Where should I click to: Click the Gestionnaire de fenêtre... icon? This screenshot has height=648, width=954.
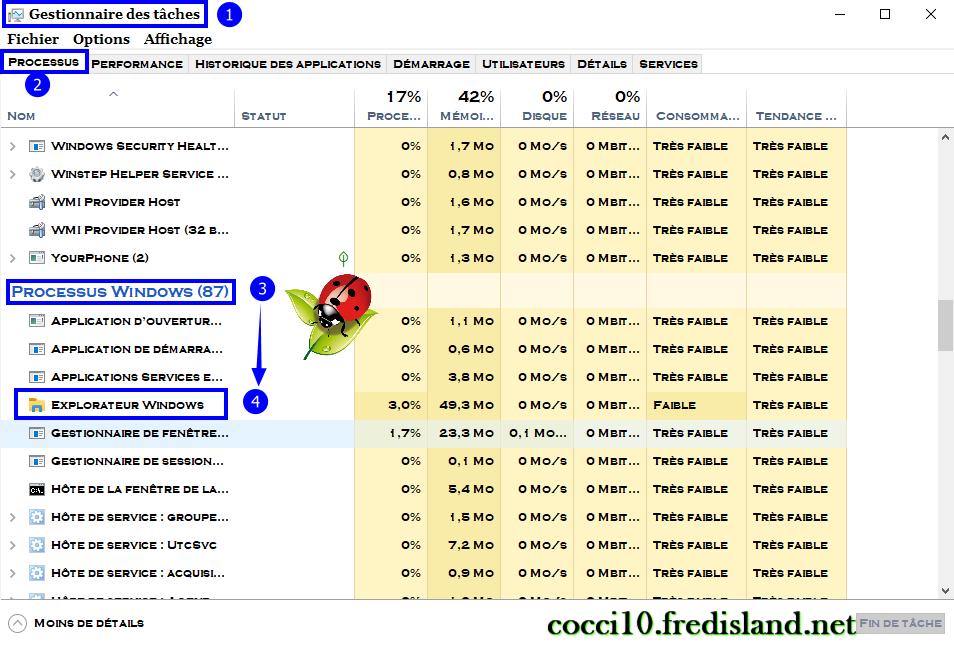tap(37, 433)
